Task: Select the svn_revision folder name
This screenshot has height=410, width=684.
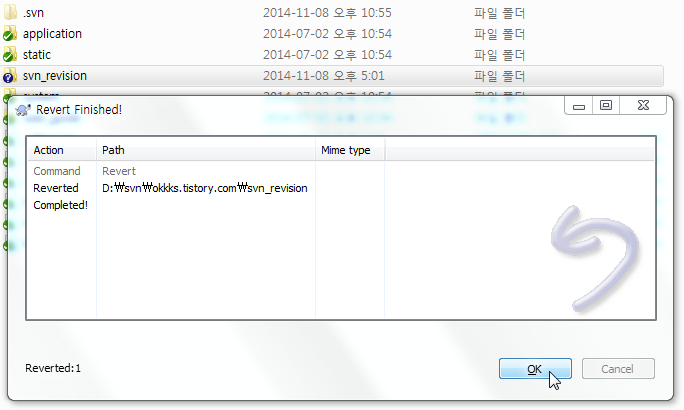Action: coord(55,76)
